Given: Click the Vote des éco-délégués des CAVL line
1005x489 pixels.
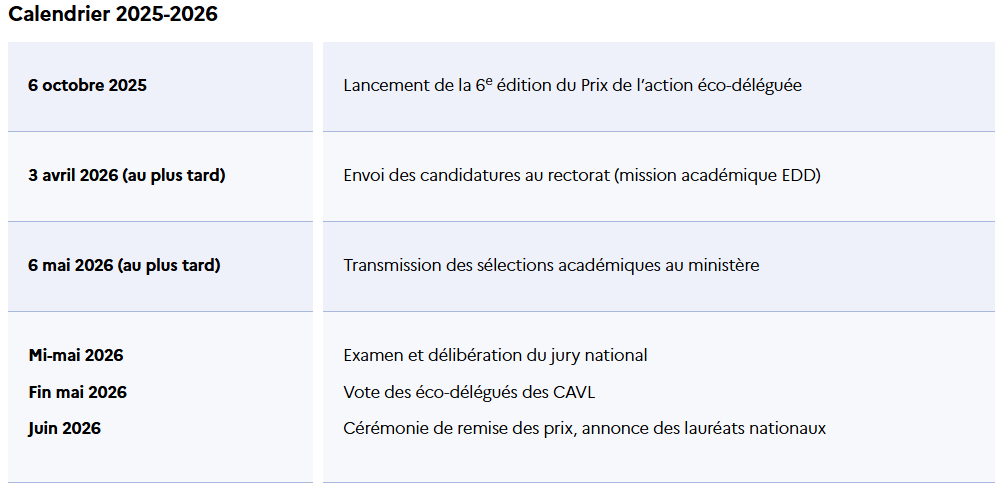Looking at the screenshot, I should (469, 392).
